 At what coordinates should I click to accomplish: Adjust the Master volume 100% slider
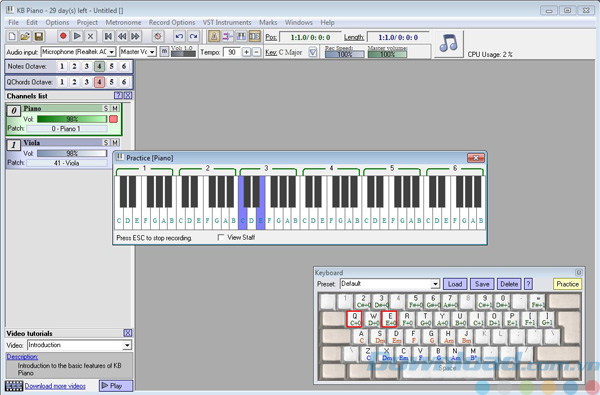point(387,54)
